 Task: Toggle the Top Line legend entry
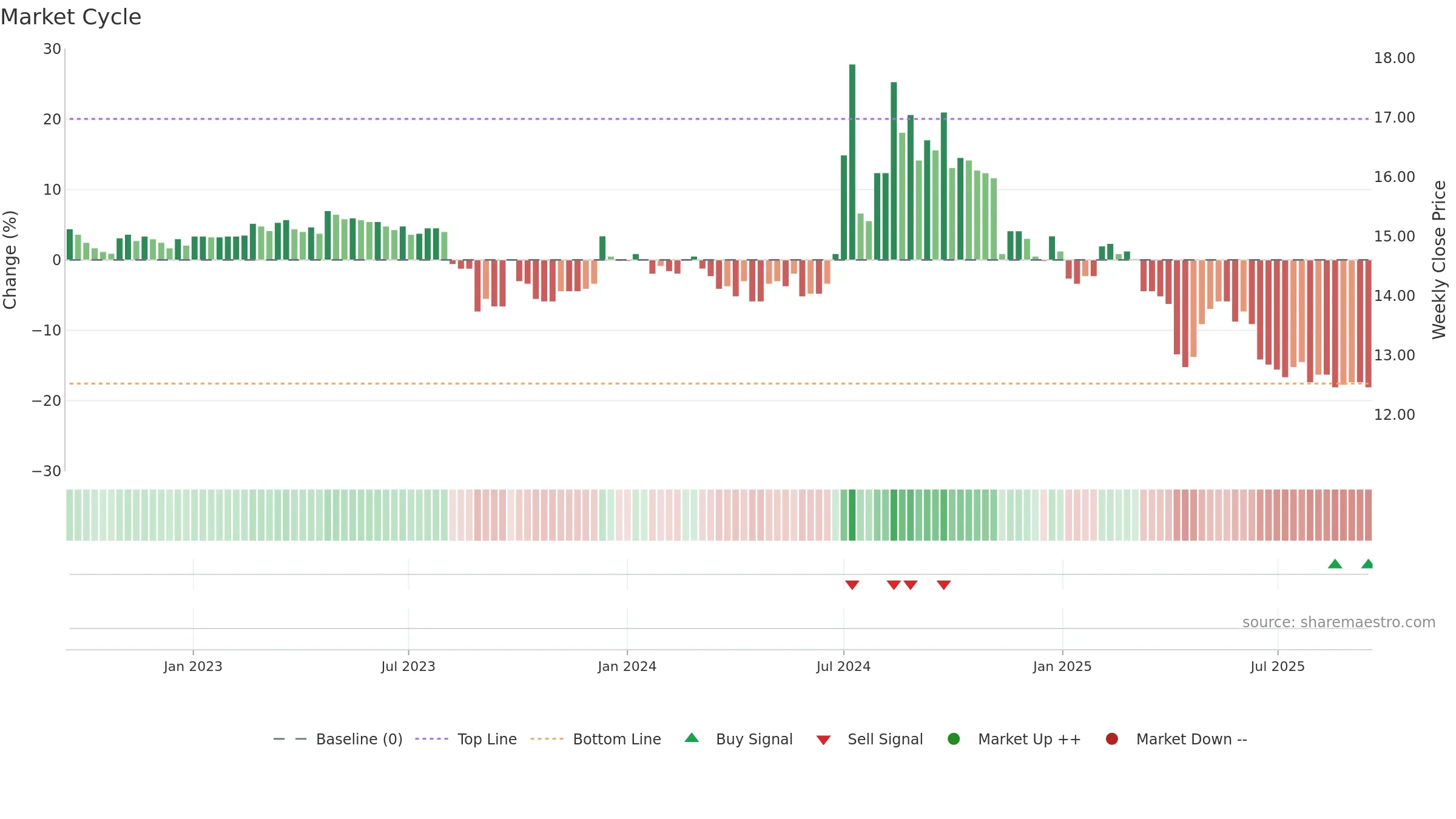click(x=466, y=739)
